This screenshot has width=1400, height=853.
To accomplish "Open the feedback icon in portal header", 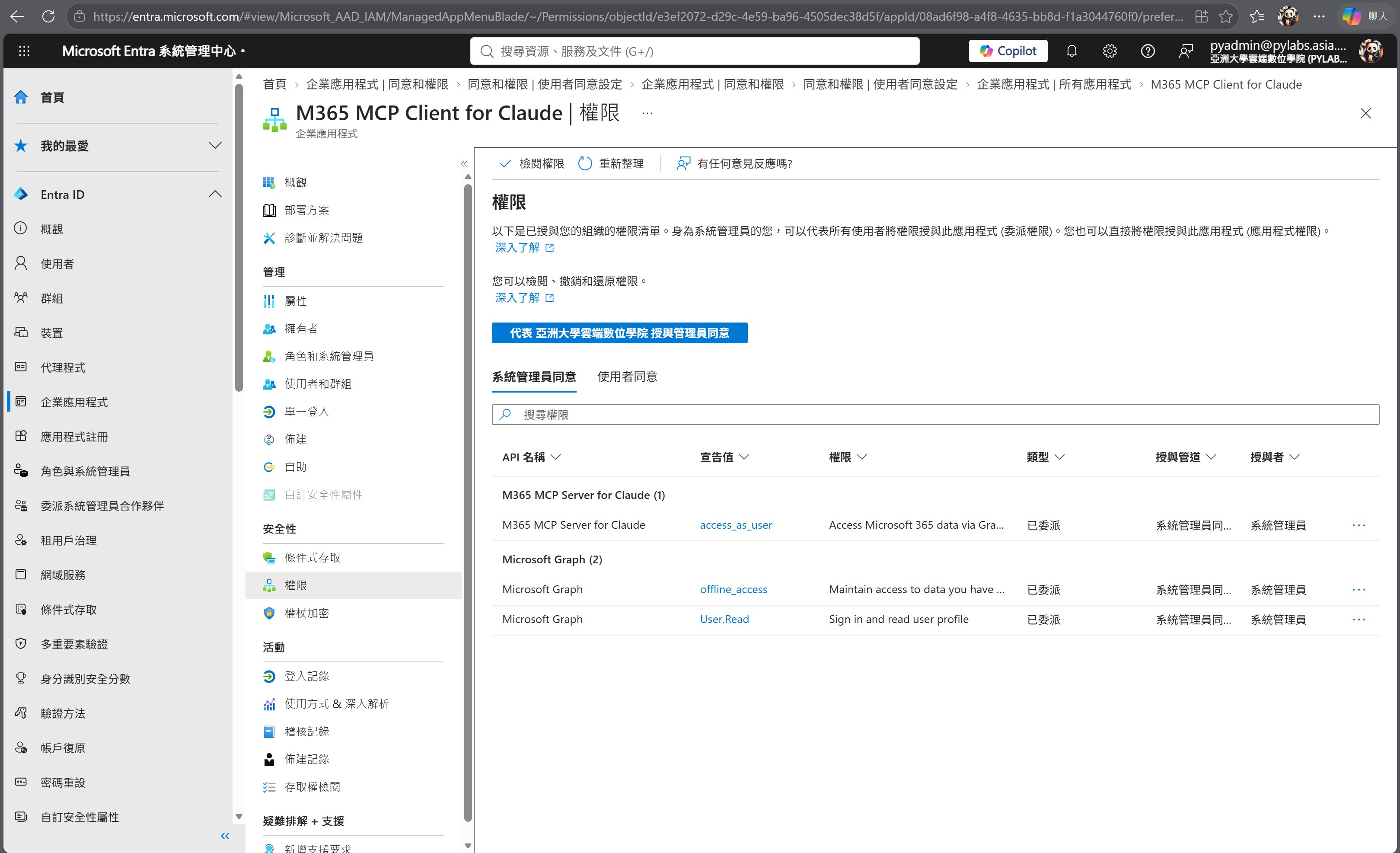I will (1186, 51).
